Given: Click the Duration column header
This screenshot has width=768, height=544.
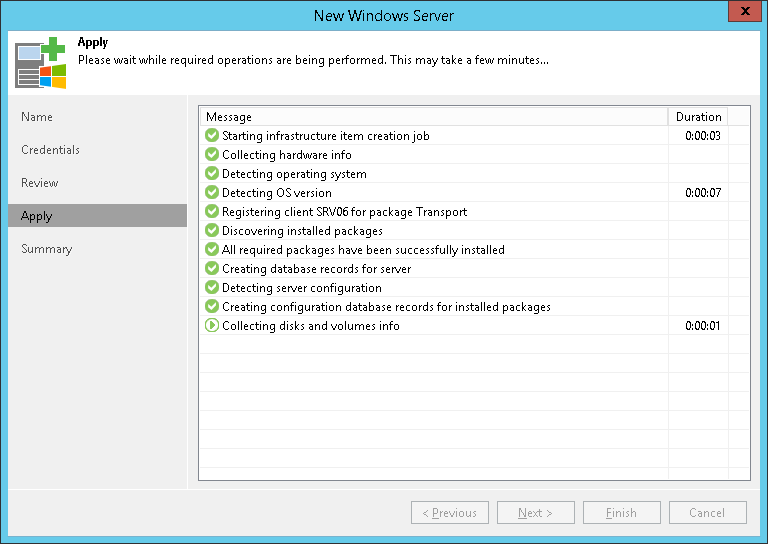Looking at the screenshot, I should pyautogui.click(x=698, y=117).
